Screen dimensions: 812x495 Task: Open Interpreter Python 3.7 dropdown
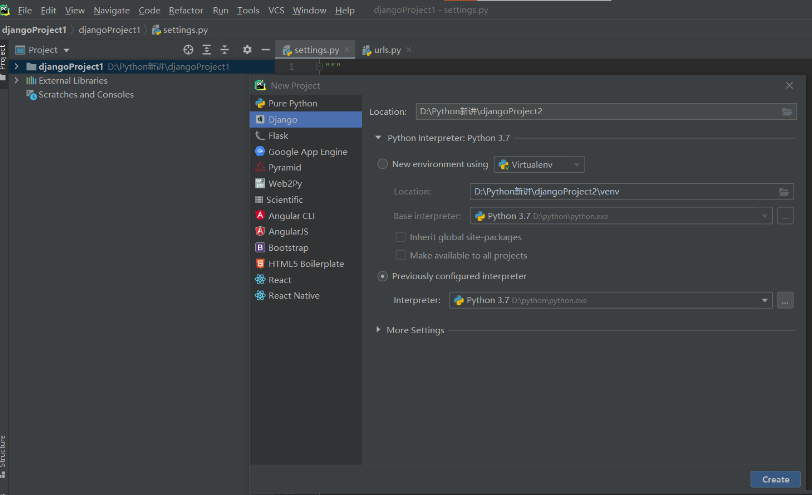pos(611,300)
